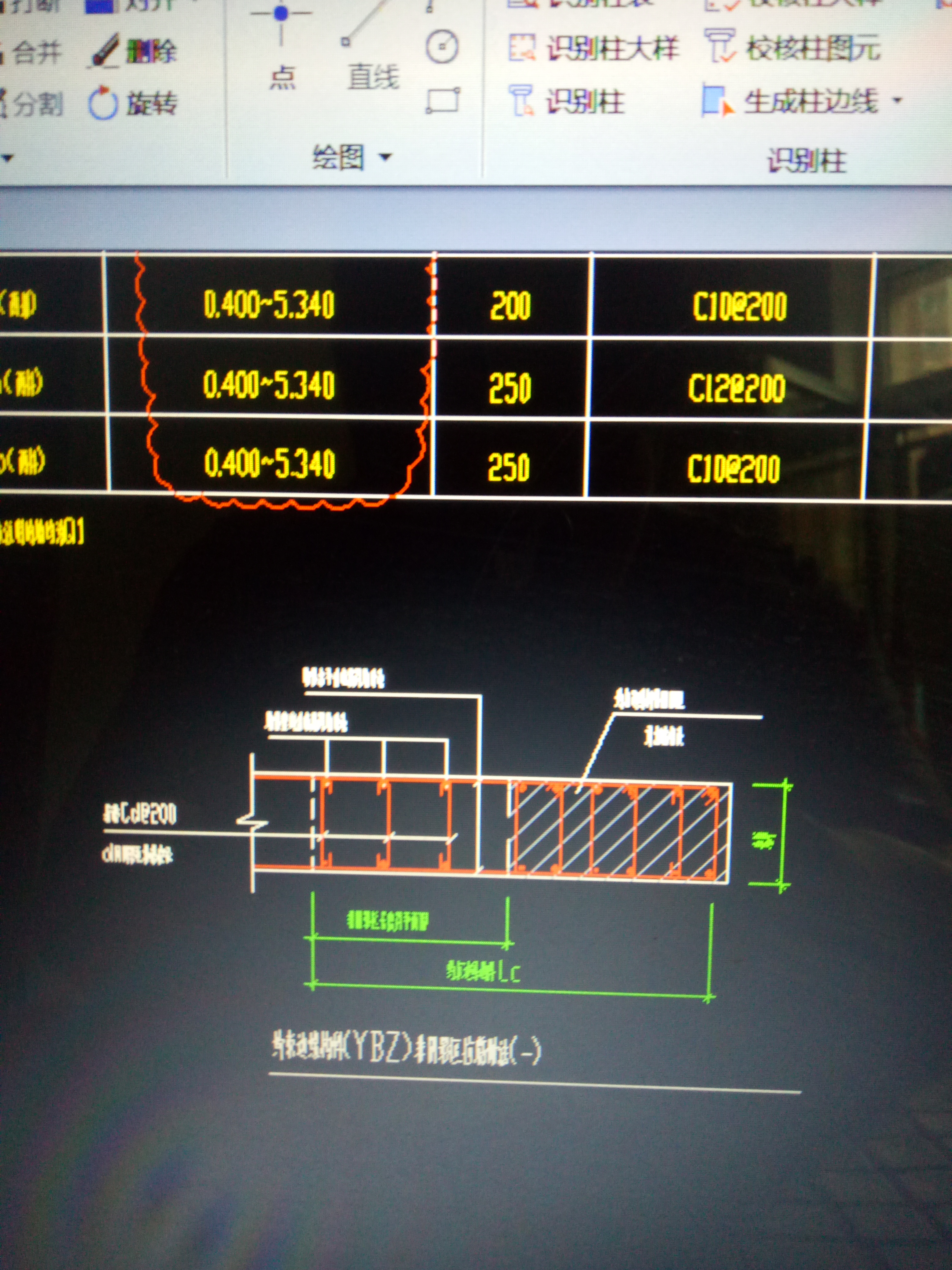Screen dimensions: 952x1270
Task: Pick the rectangle drawing tool icon
Action: [x=442, y=101]
